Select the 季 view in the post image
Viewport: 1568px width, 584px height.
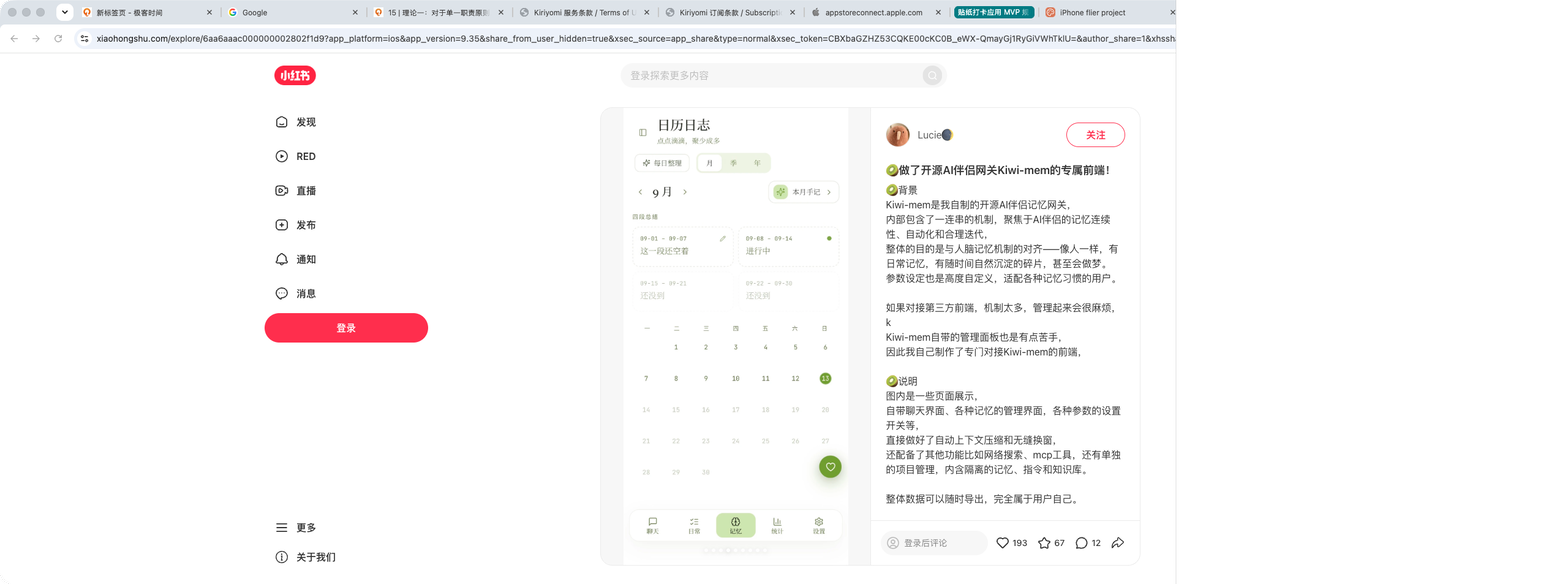click(734, 163)
